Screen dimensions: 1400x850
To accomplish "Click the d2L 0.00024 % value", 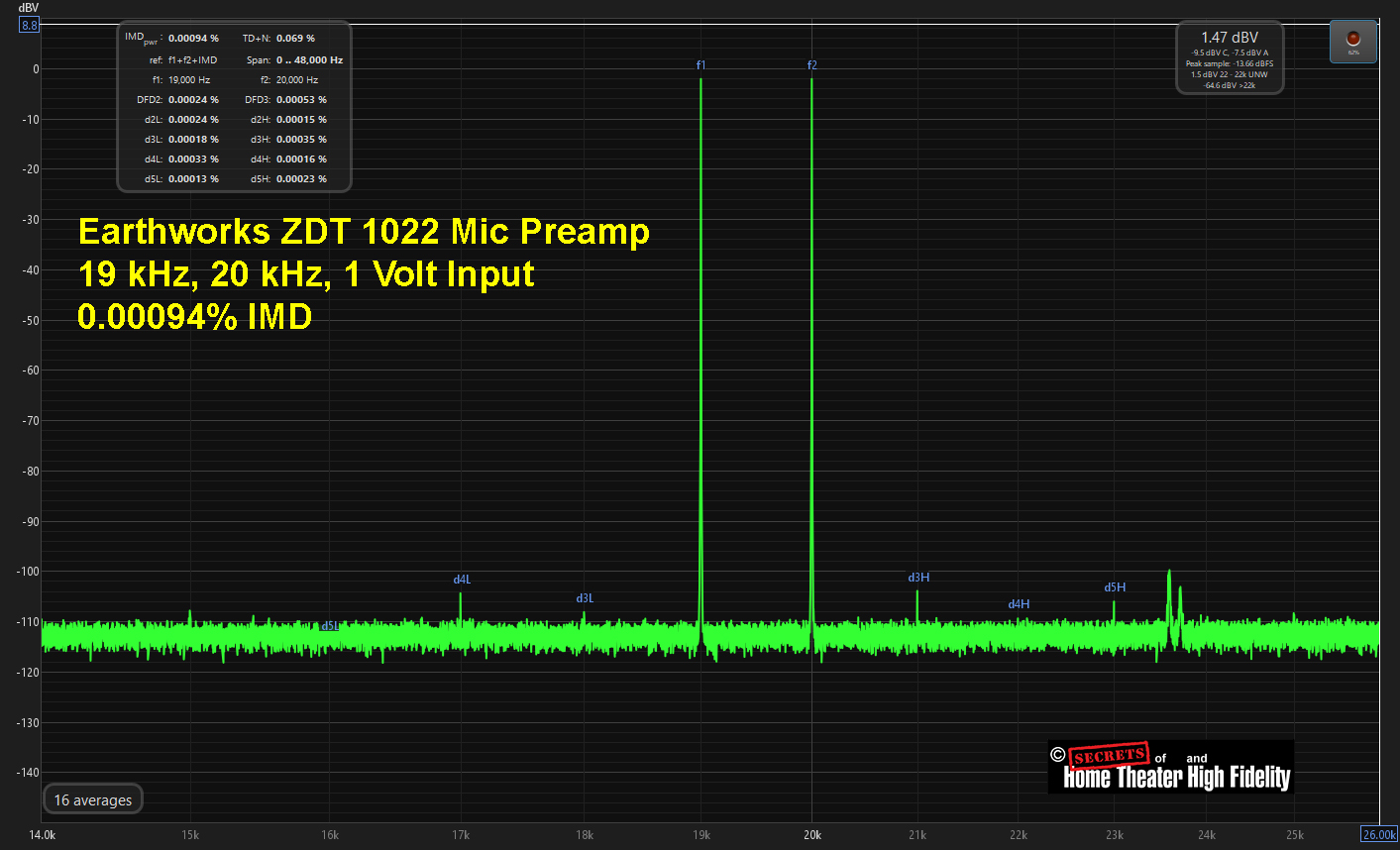I will tap(193, 120).
